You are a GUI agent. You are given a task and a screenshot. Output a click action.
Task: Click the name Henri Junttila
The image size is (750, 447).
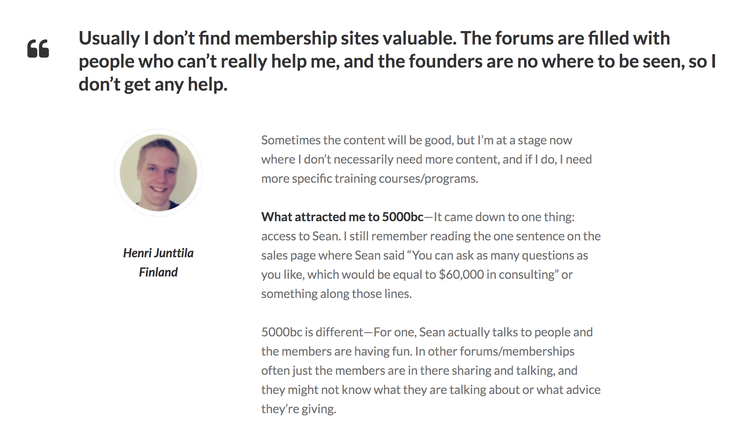tap(158, 252)
